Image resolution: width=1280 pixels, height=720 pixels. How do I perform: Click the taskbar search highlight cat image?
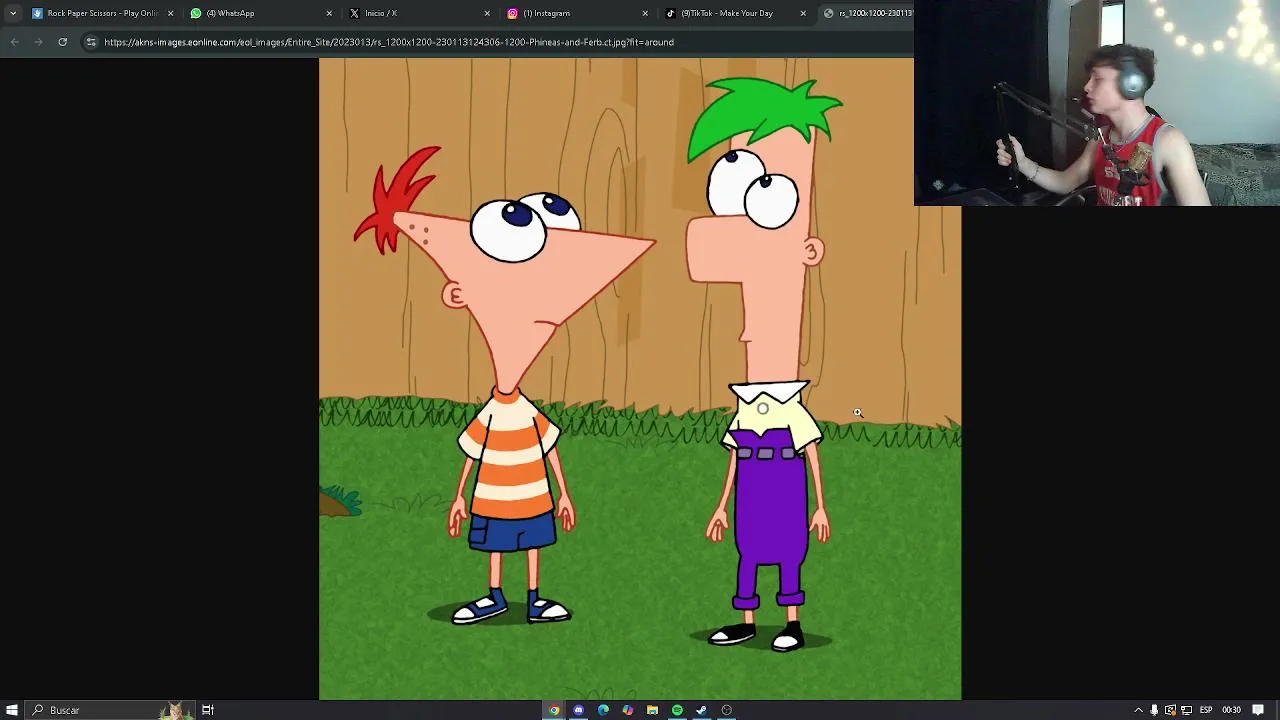(175, 710)
